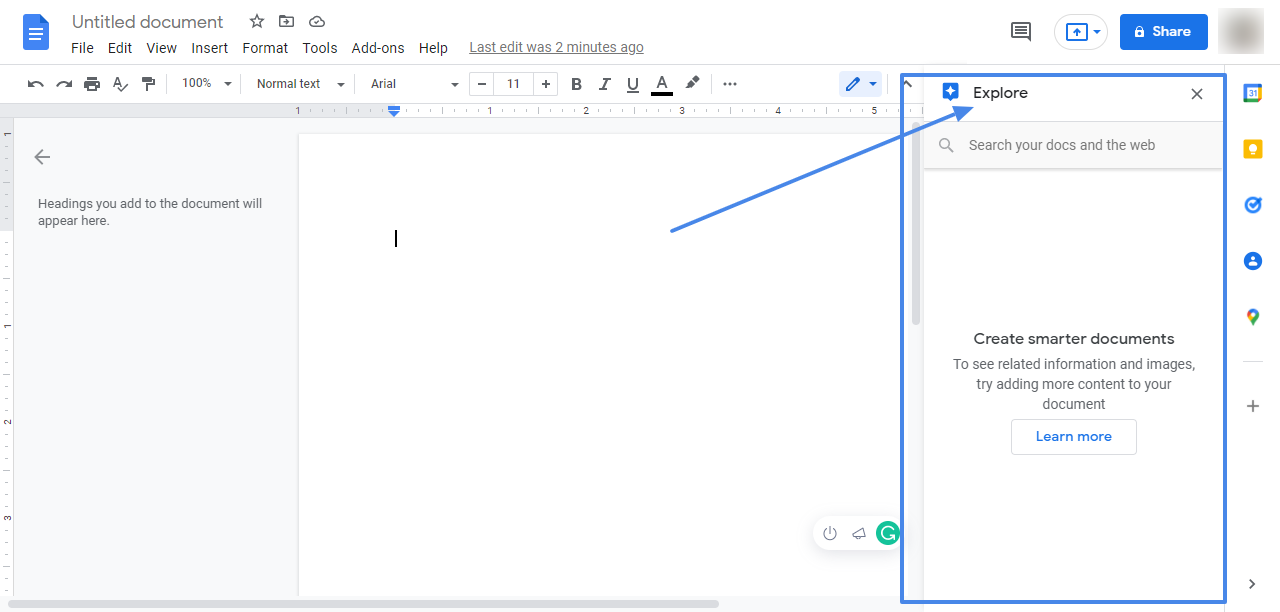Check the cloud document status icon
The height and width of the screenshot is (612, 1280).
click(317, 22)
